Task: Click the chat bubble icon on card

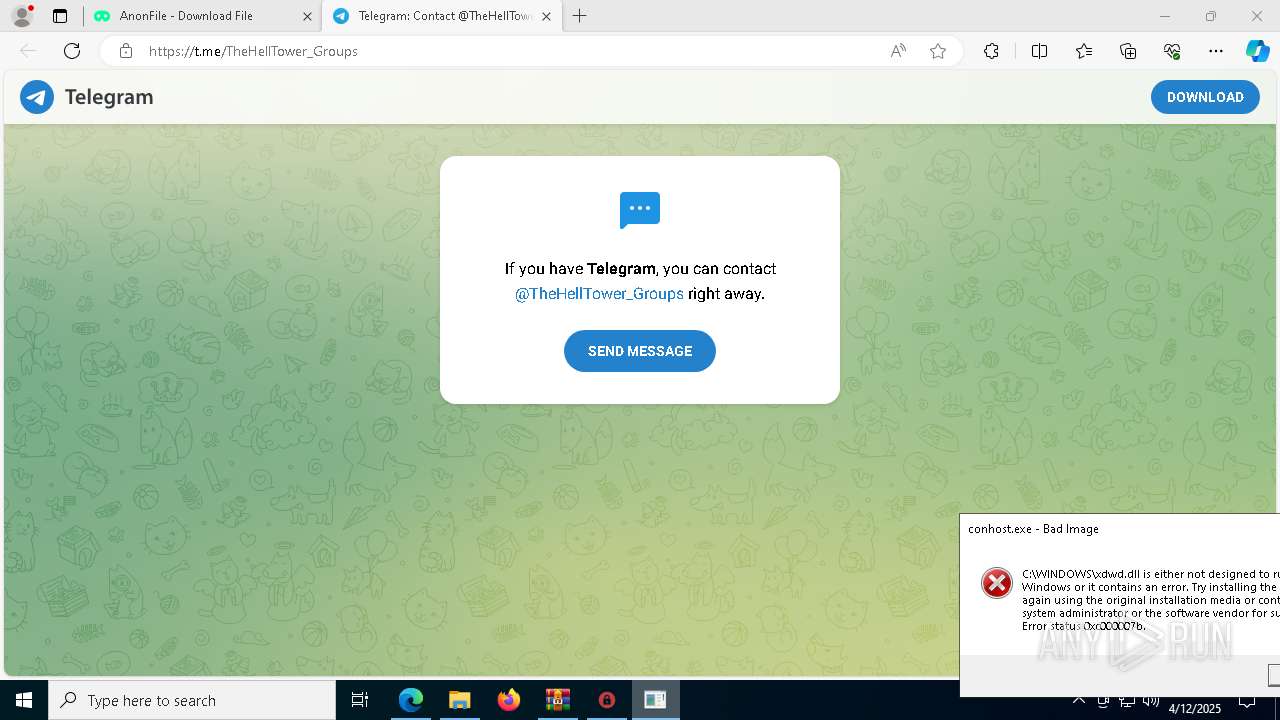Action: 640,210
